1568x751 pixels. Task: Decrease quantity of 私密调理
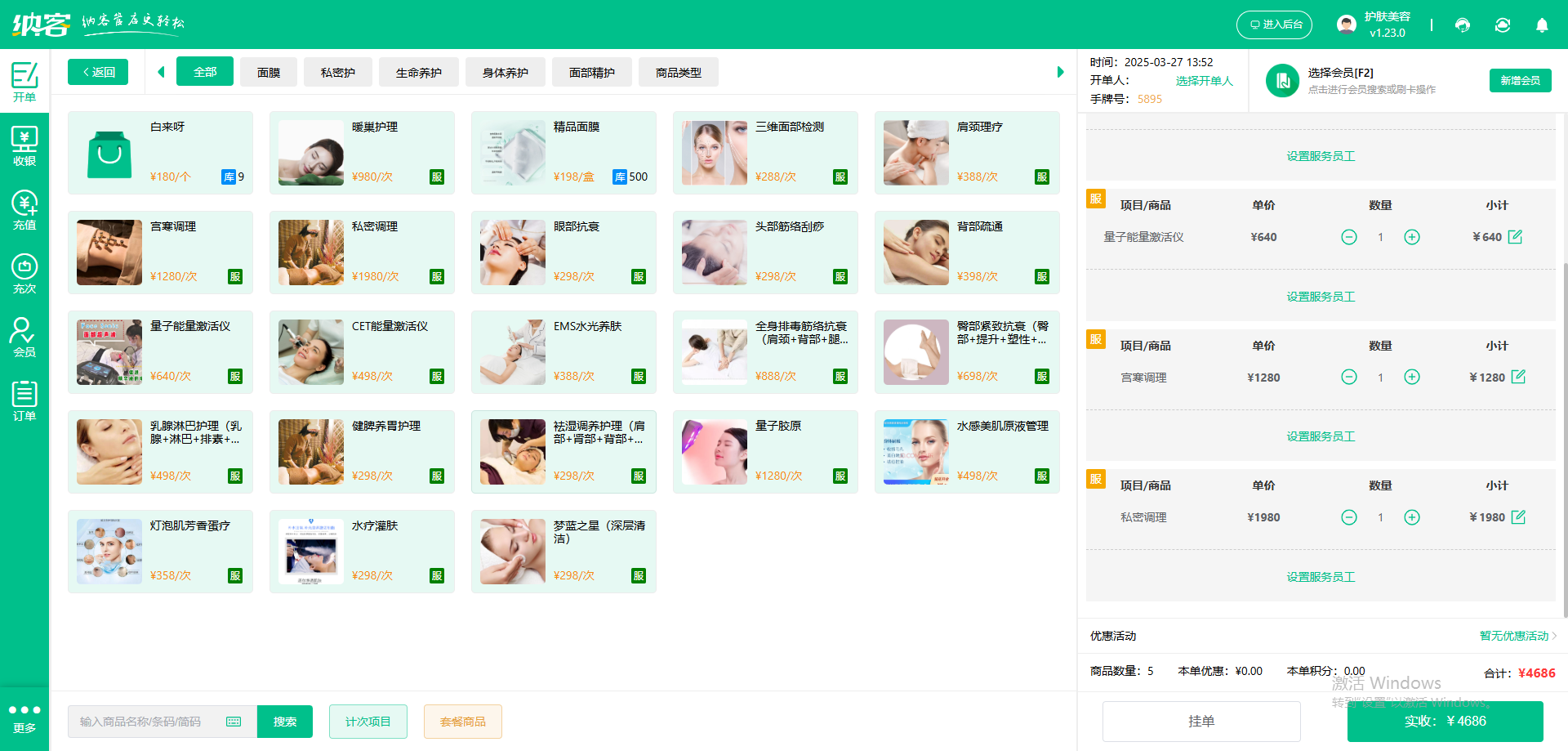(x=1349, y=517)
